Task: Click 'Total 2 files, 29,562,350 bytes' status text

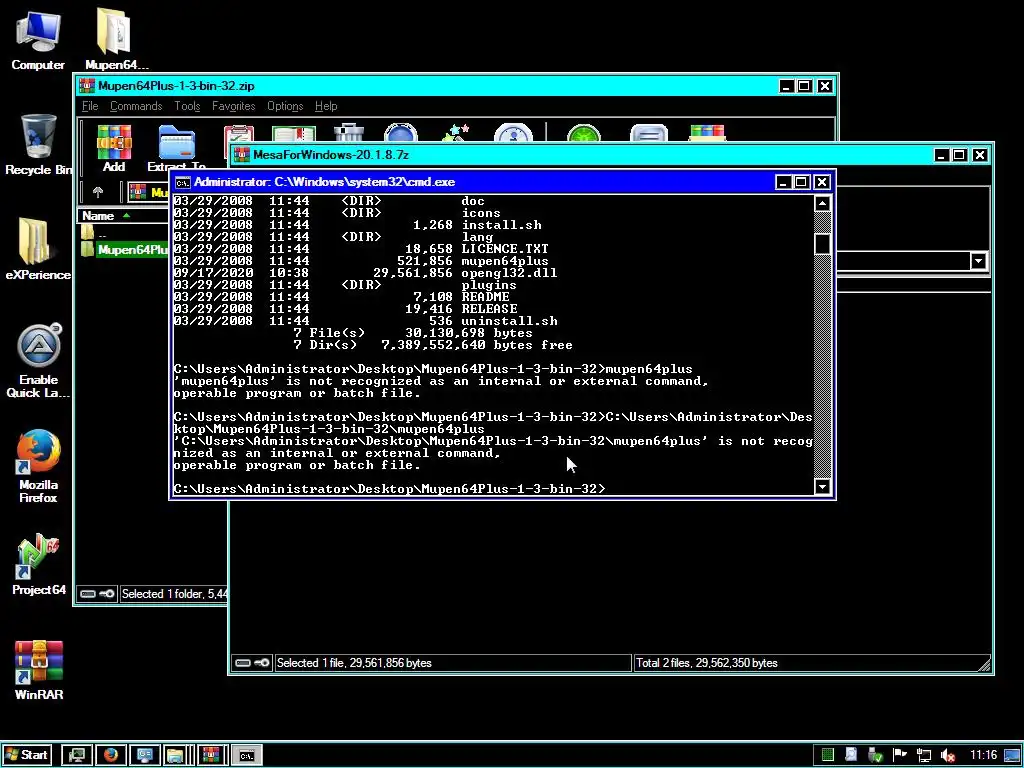Action: pos(707,663)
